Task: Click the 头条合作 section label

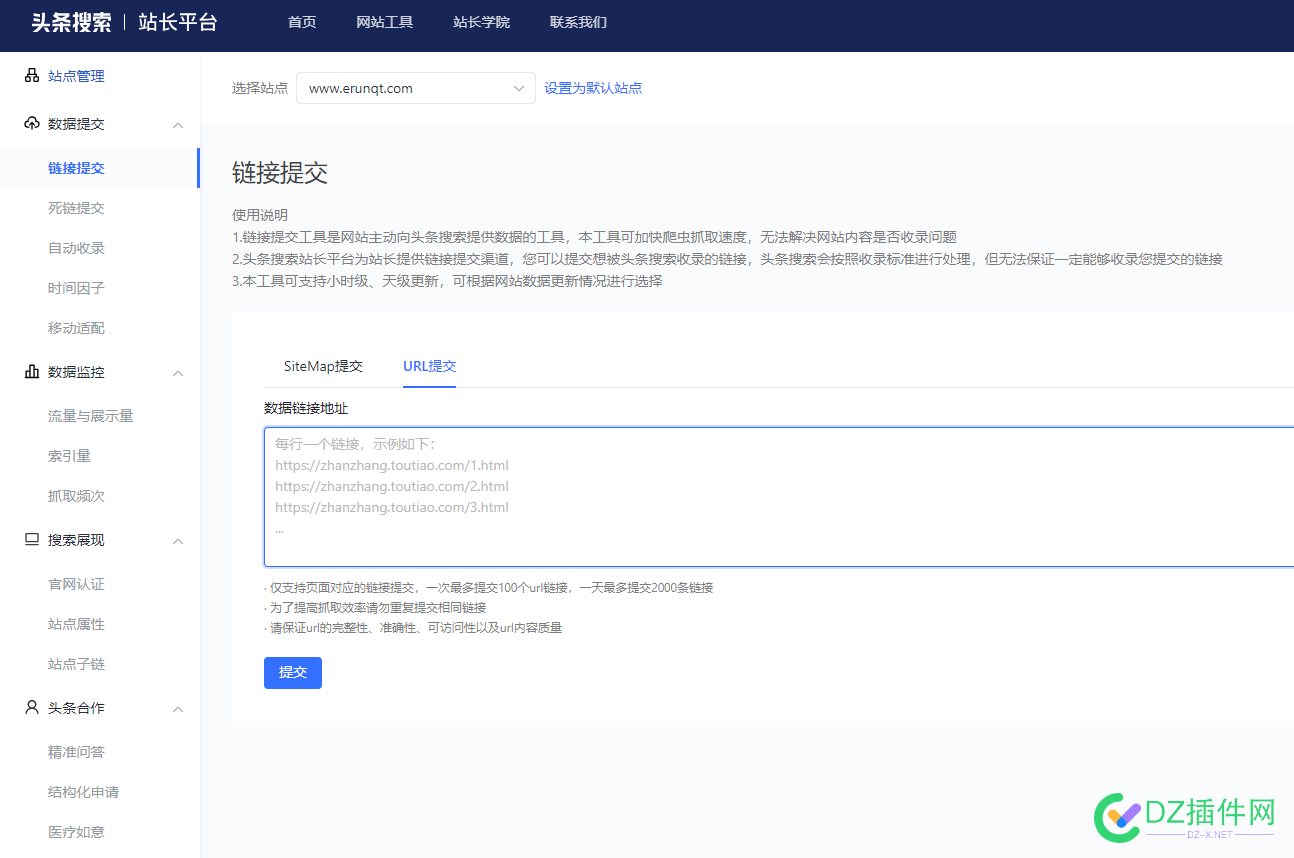Action: click(76, 708)
